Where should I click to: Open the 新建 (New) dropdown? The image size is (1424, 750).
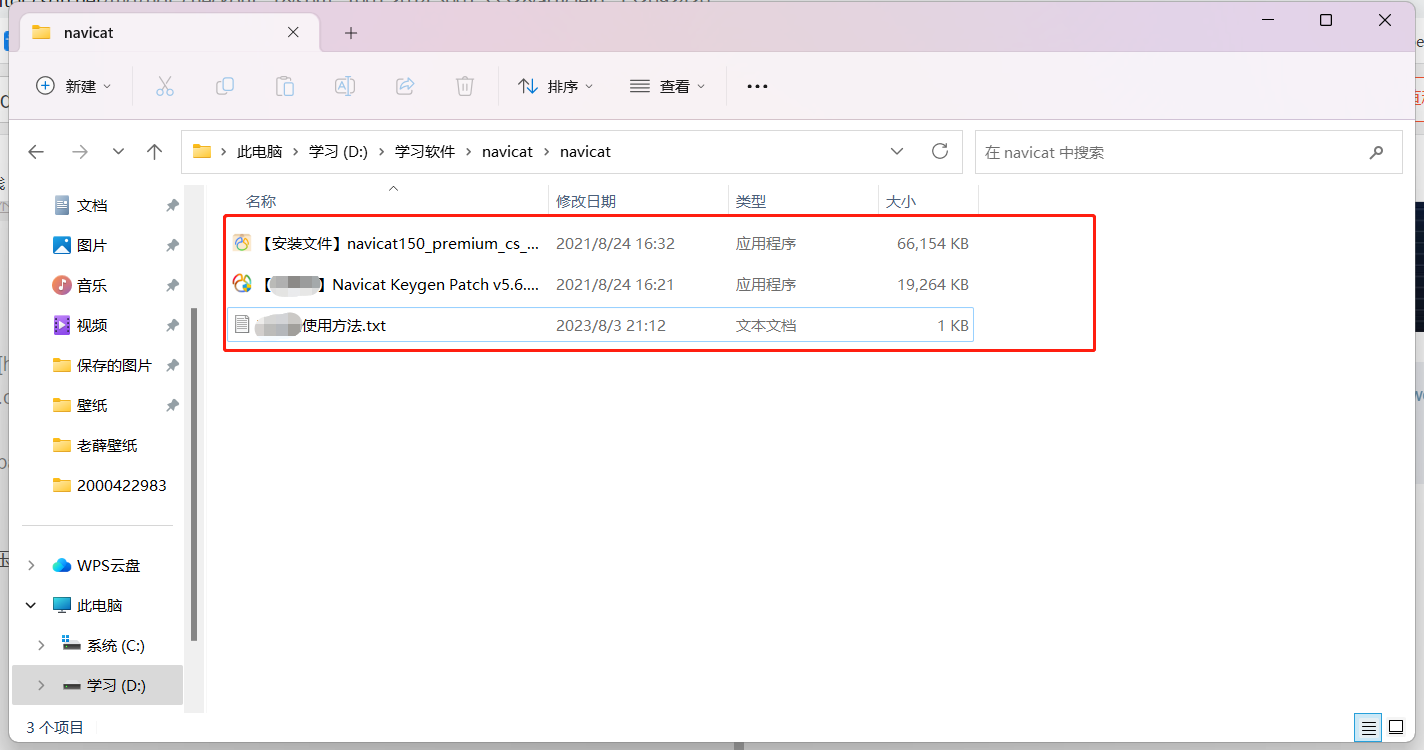(x=74, y=86)
